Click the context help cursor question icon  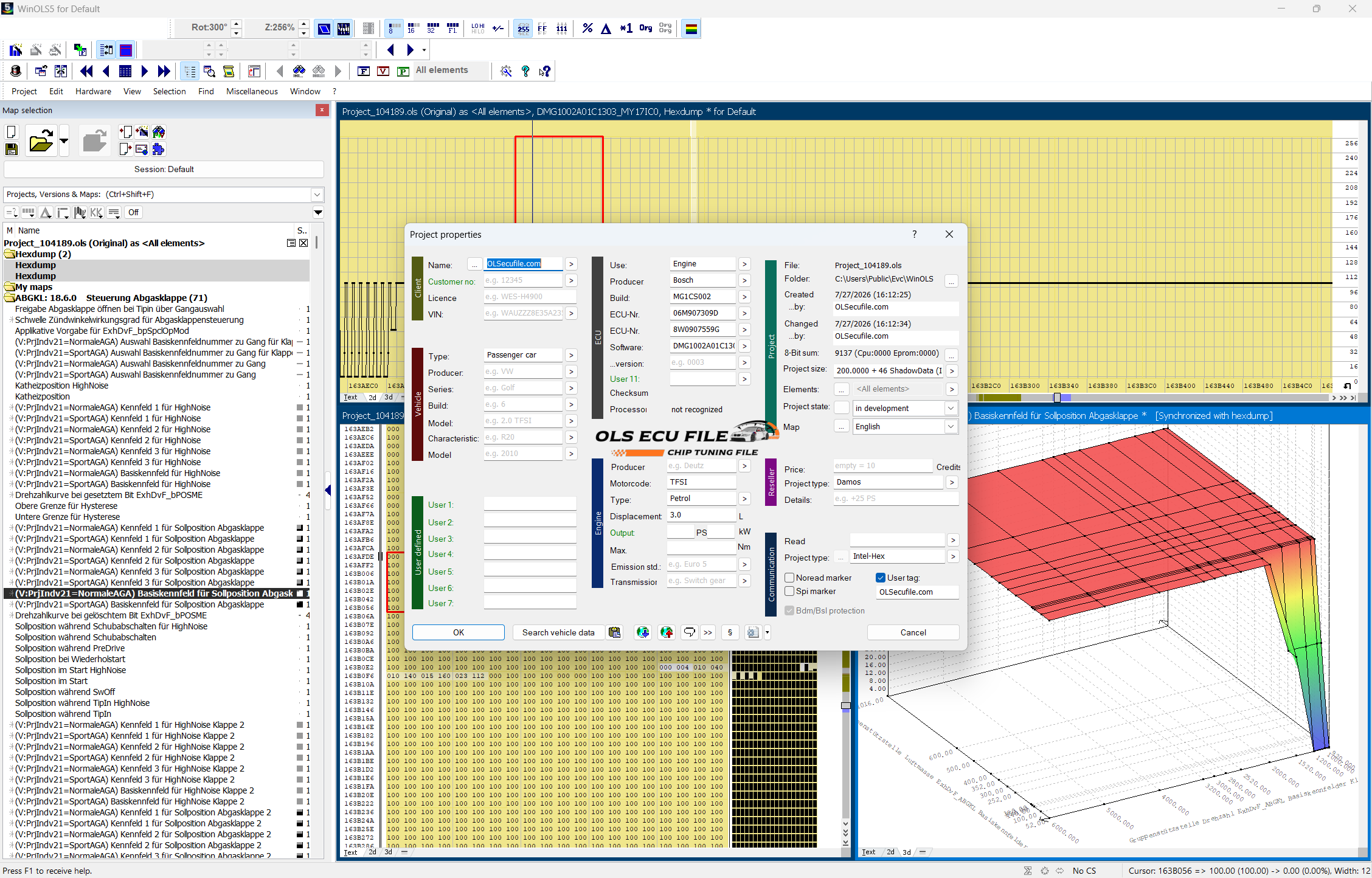tap(545, 71)
